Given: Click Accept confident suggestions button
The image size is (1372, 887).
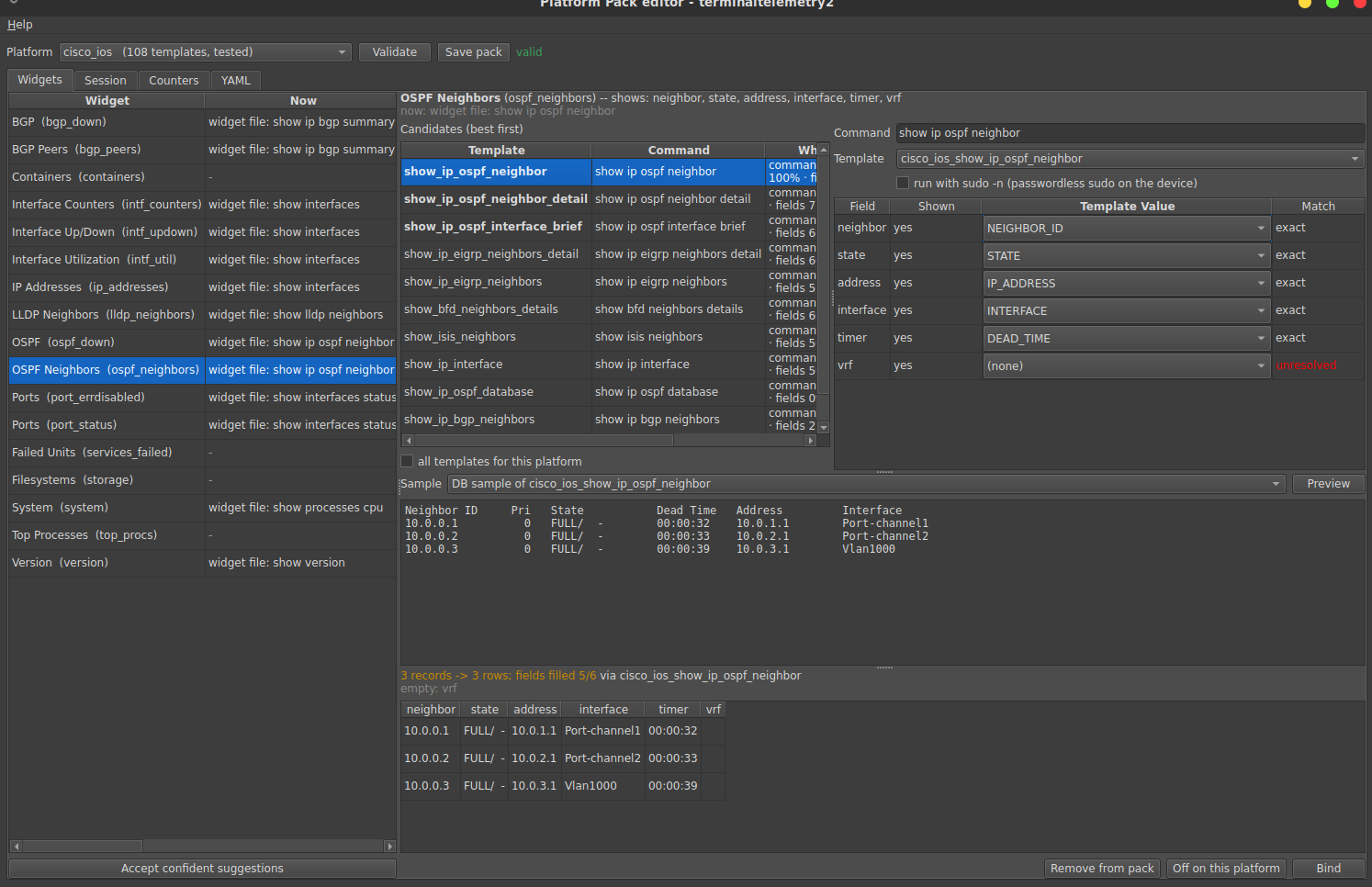Looking at the screenshot, I should coord(202,869).
